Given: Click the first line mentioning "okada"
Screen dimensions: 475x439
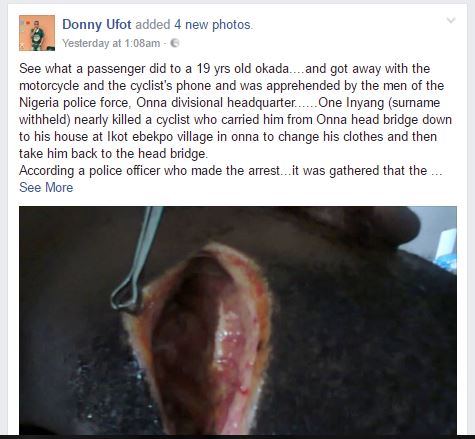Looking at the screenshot, I should (x=224, y=69).
